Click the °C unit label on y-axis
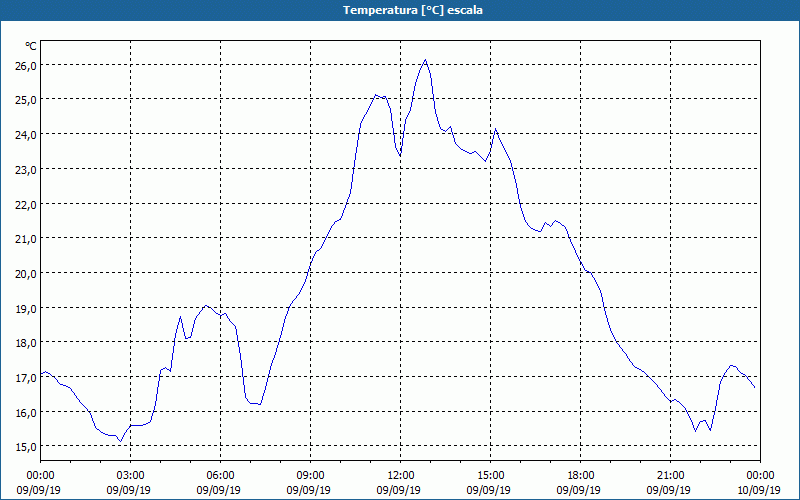 31,46
